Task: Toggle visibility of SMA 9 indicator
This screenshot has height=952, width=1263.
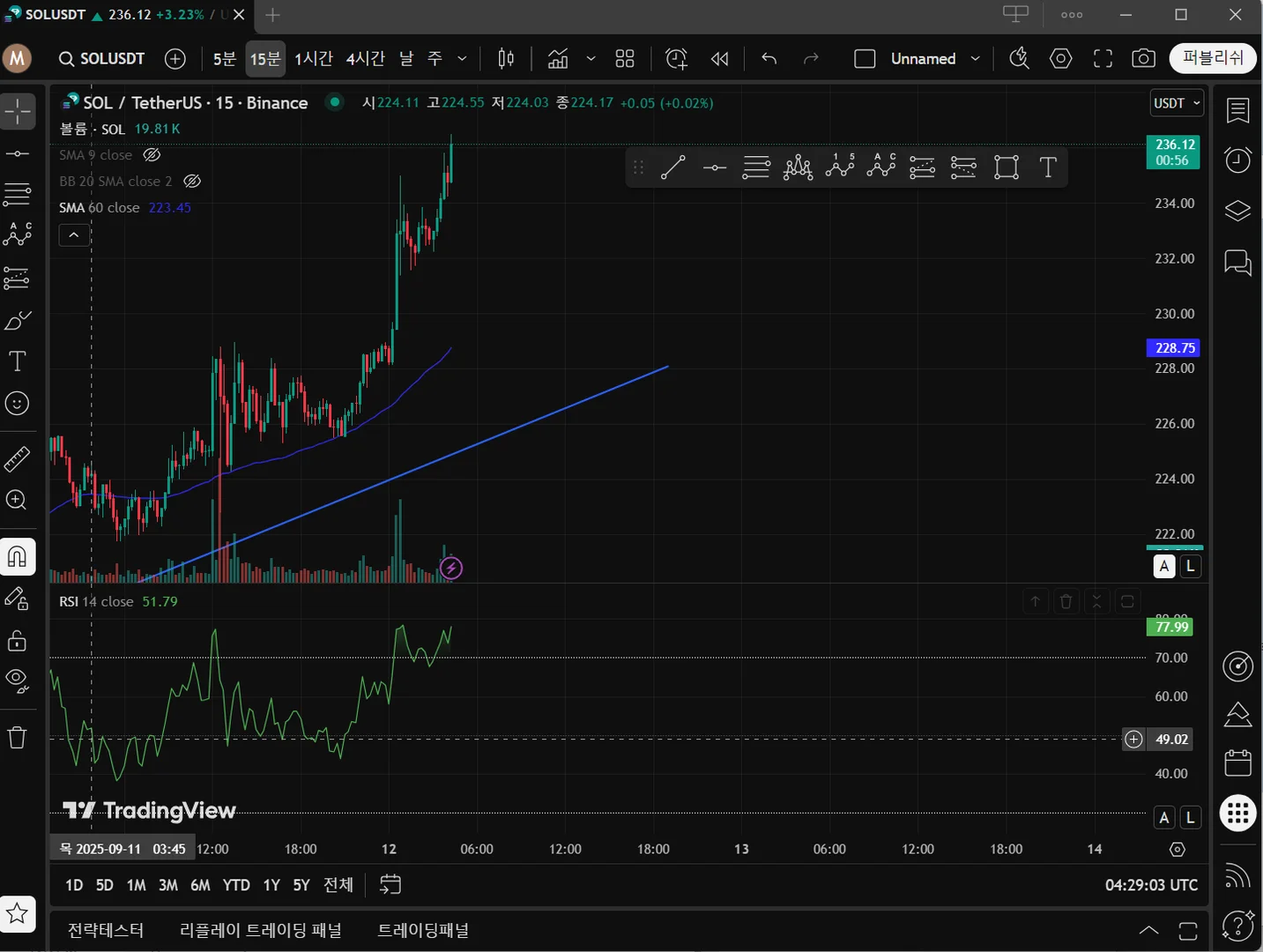Action: [152, 155]
